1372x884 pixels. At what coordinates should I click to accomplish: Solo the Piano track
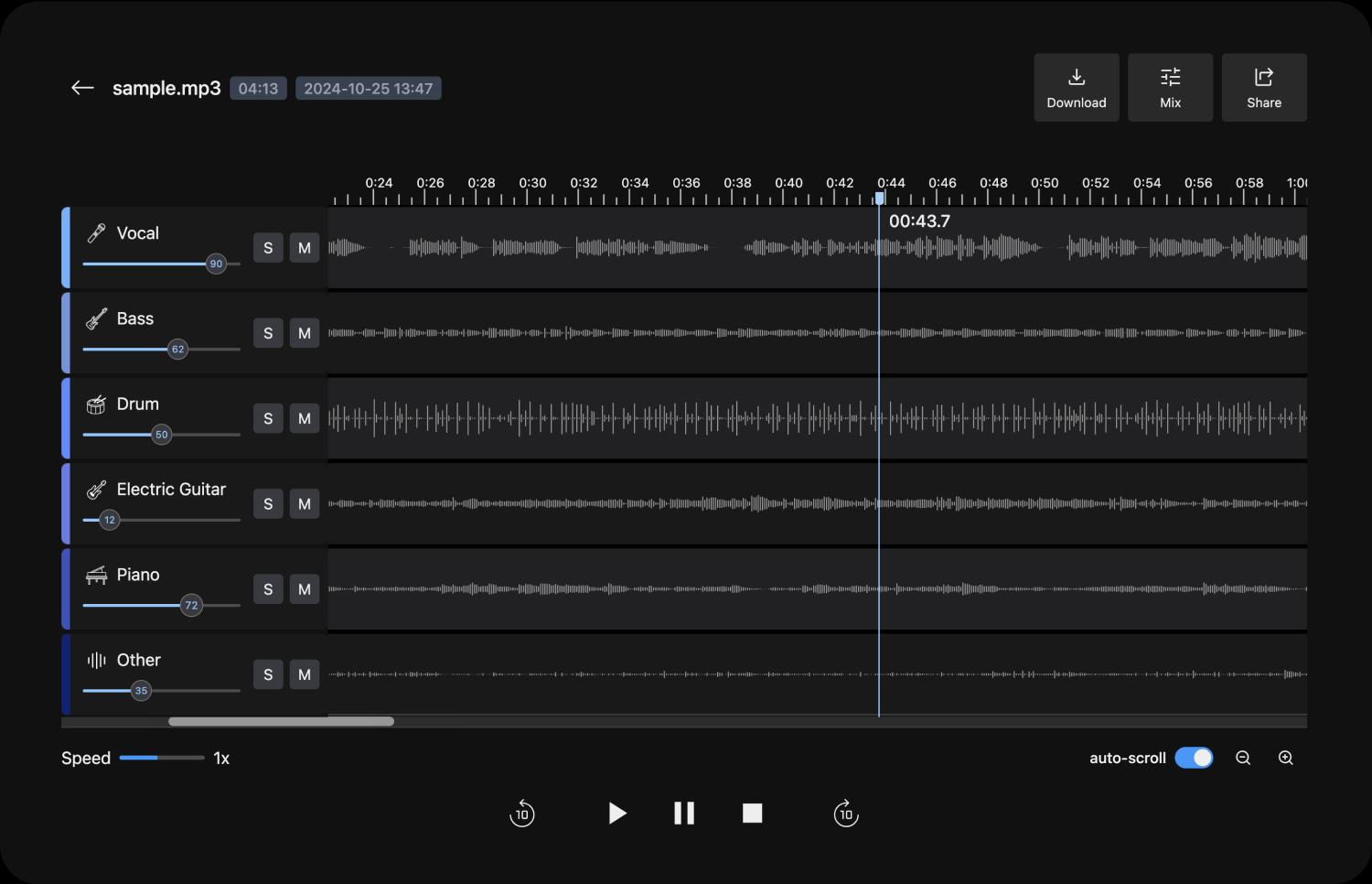click(x=268, y=589)
